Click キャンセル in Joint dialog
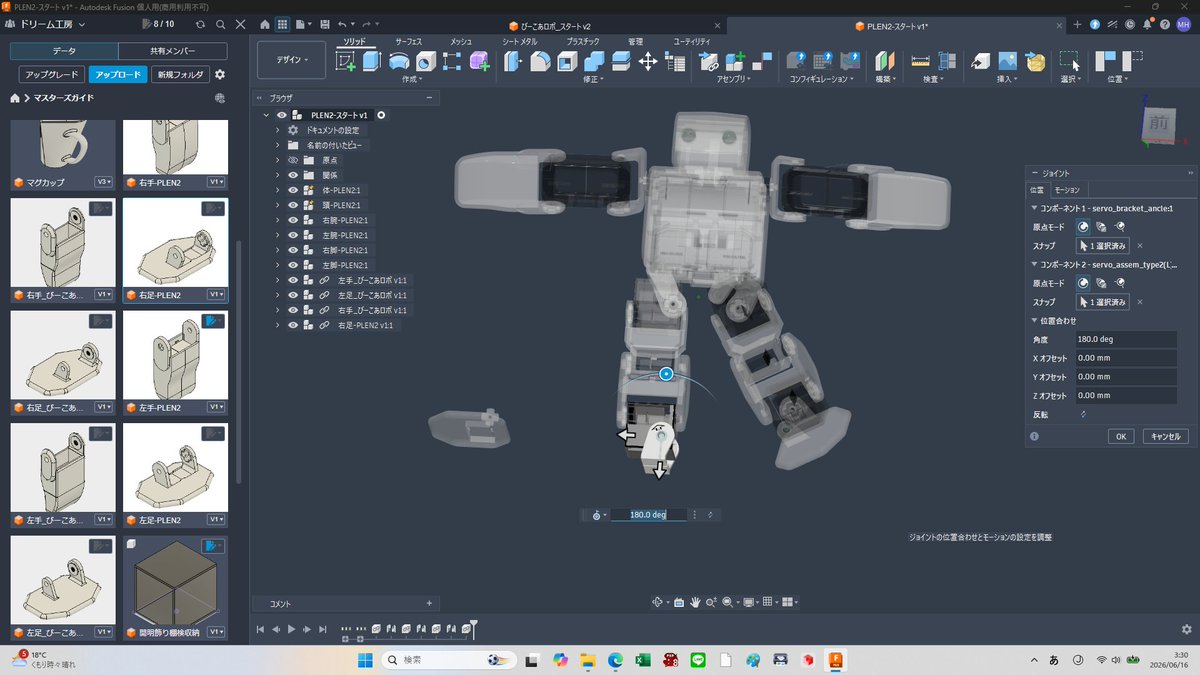Image resolution: width=1200 pixels, height=675 pixels. click(1164, 436)
